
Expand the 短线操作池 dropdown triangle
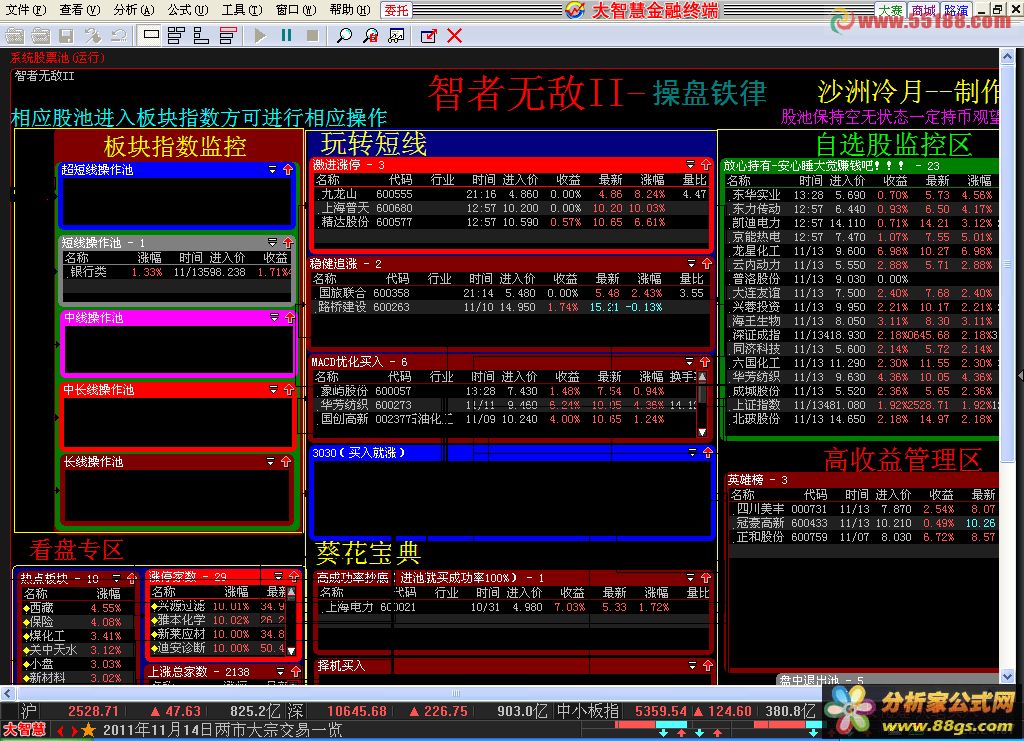tap(272, 242)
